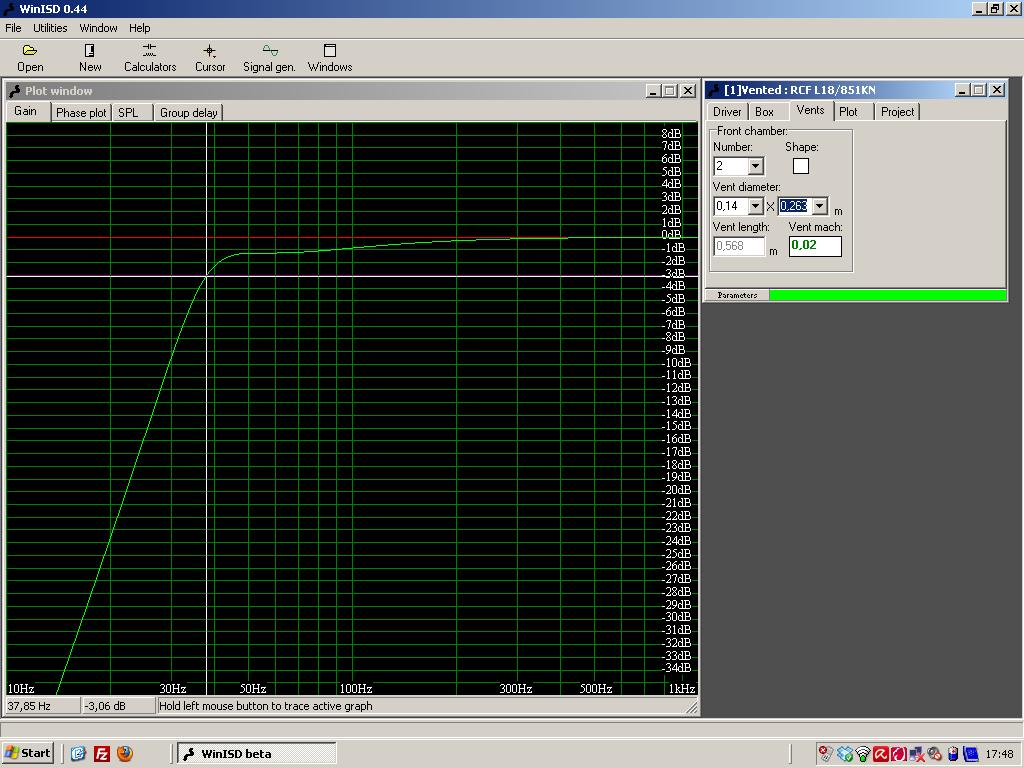Open the Utilities menu
The height and width of the screenshot is (768, 1024).
coord(50,28)
